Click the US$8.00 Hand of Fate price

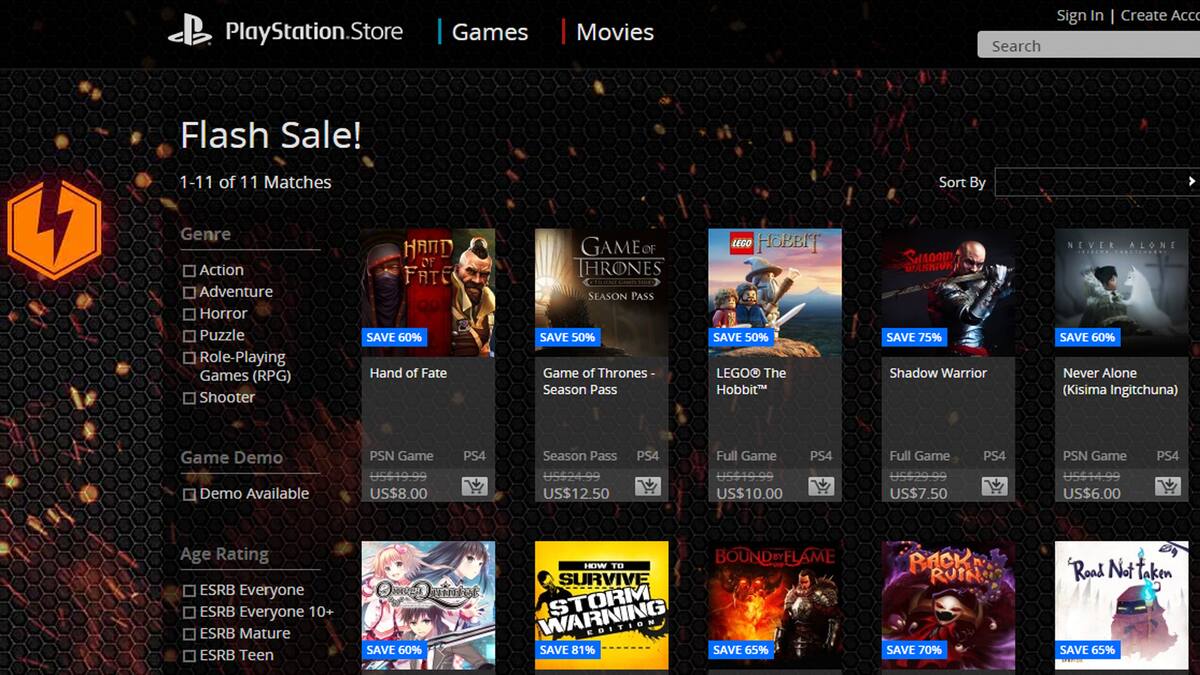398,493
